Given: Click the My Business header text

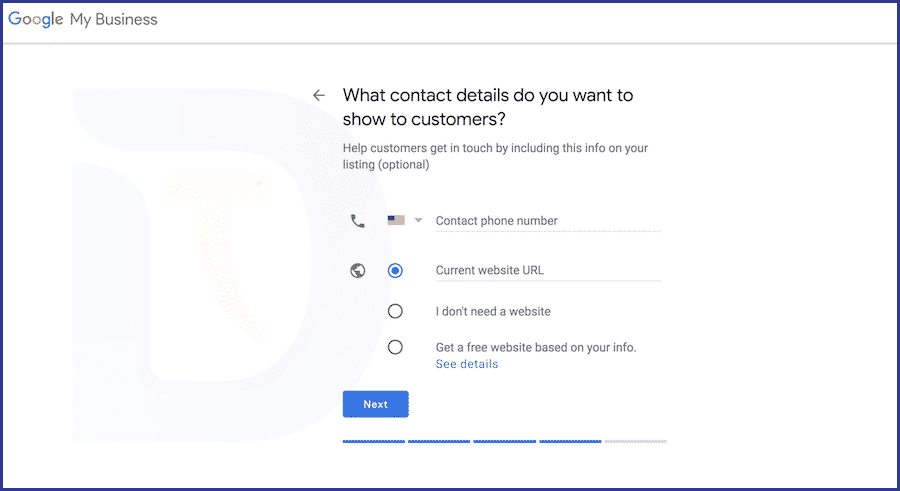Looking at the screenshot, I should tap(114, 20).
